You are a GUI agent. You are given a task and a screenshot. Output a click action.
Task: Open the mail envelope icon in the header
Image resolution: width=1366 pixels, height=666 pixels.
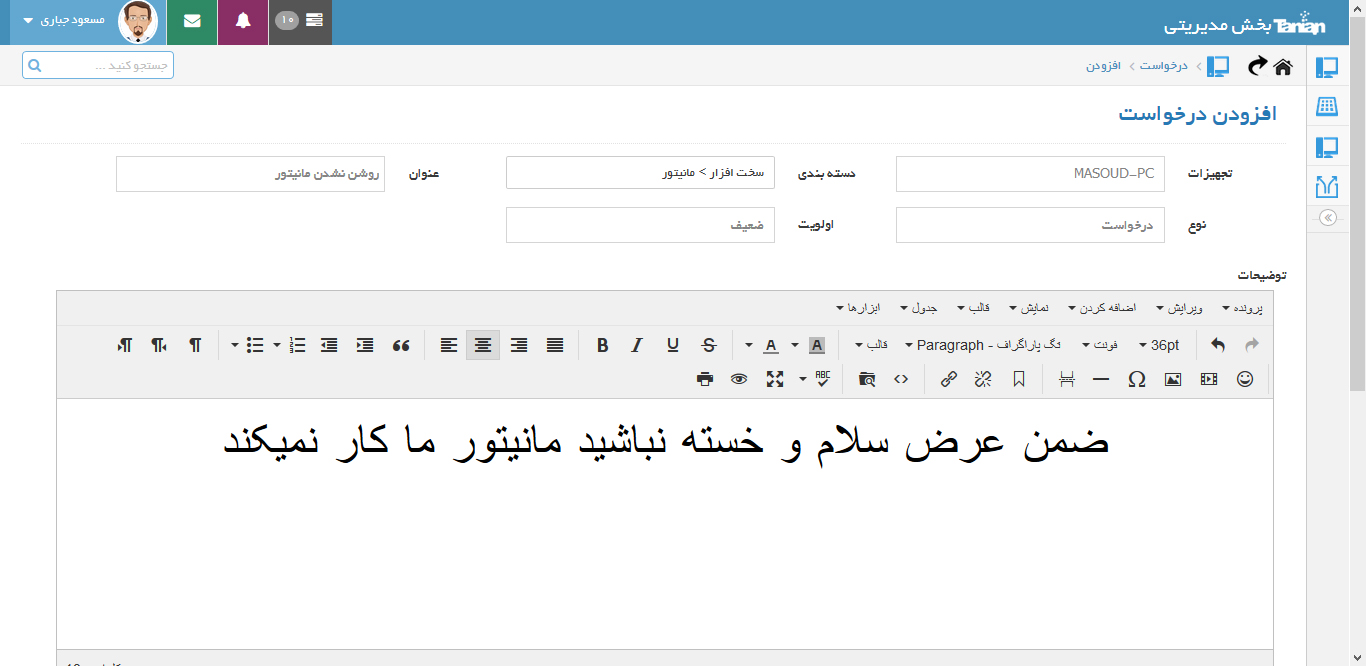pos(192,22)
